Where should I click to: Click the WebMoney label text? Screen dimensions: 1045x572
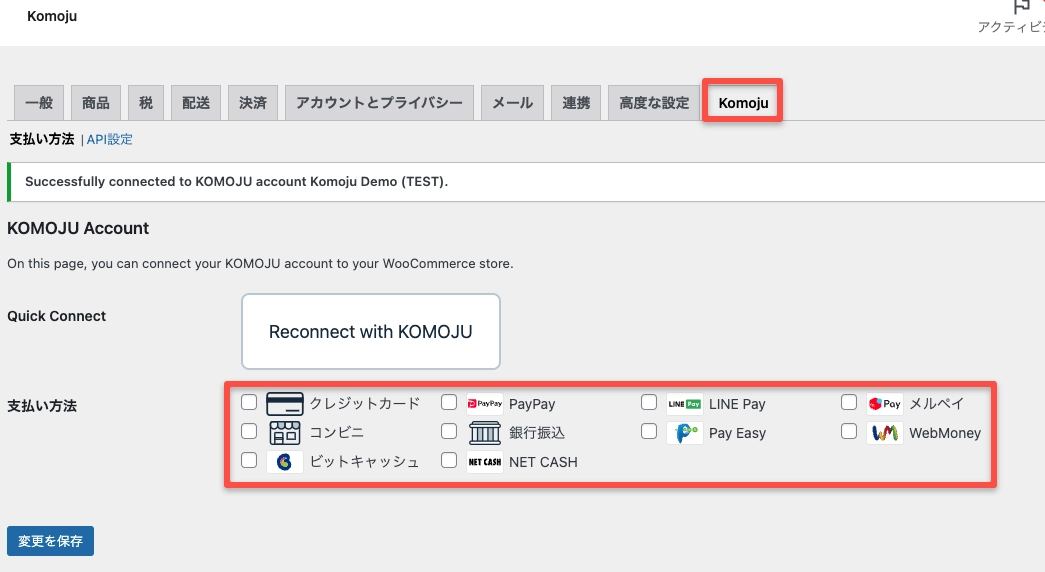pyautogui.click(x=945, y=433)
